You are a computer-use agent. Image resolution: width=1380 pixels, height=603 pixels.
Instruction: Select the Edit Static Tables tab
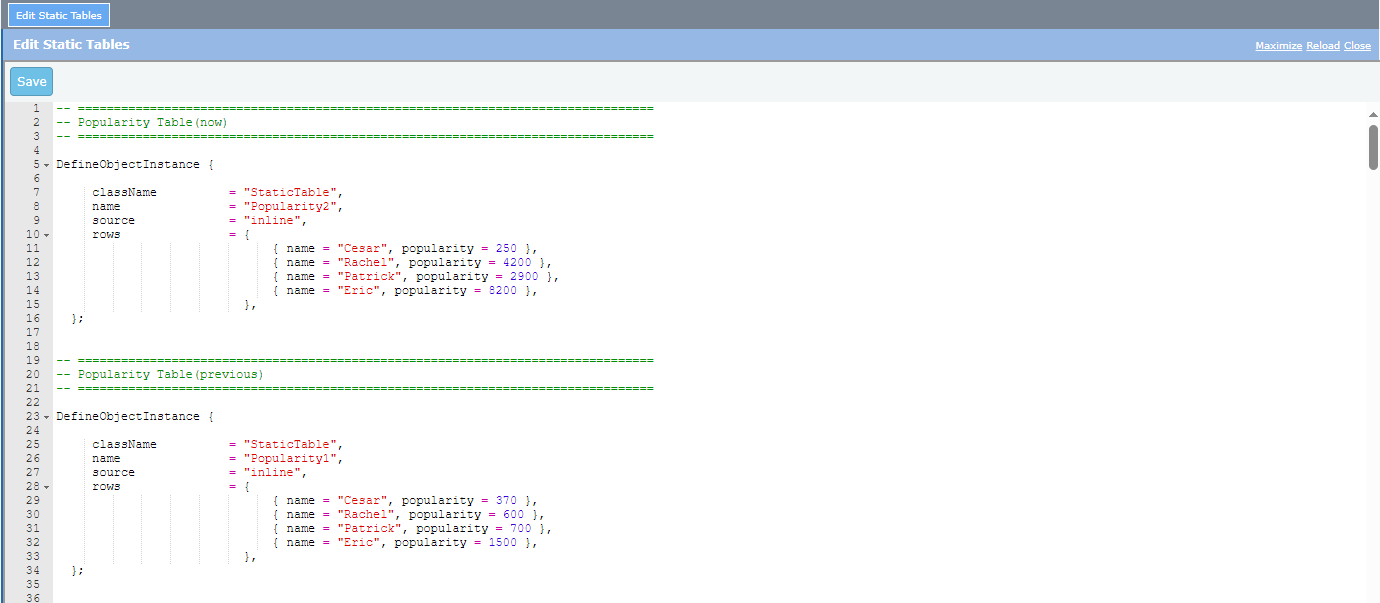tap(58, 15)
